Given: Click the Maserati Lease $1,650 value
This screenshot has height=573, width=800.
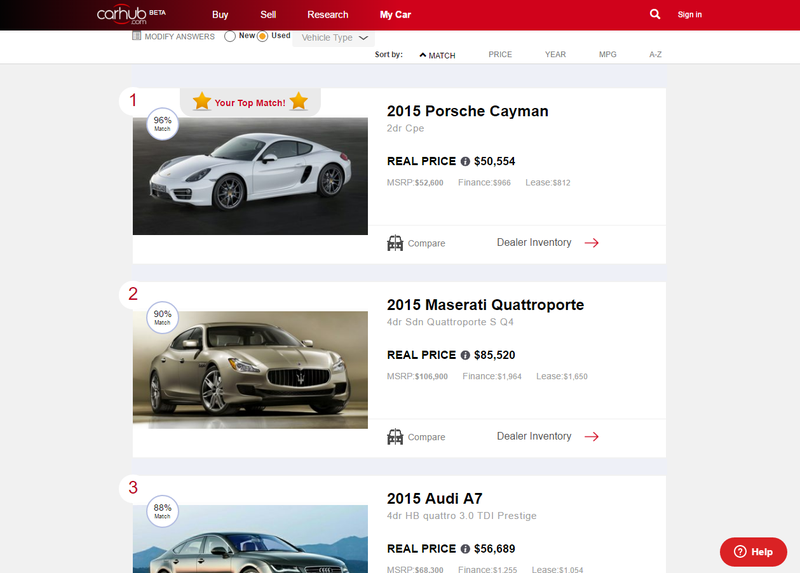Looking at the screenshot, I should [576, 377].
